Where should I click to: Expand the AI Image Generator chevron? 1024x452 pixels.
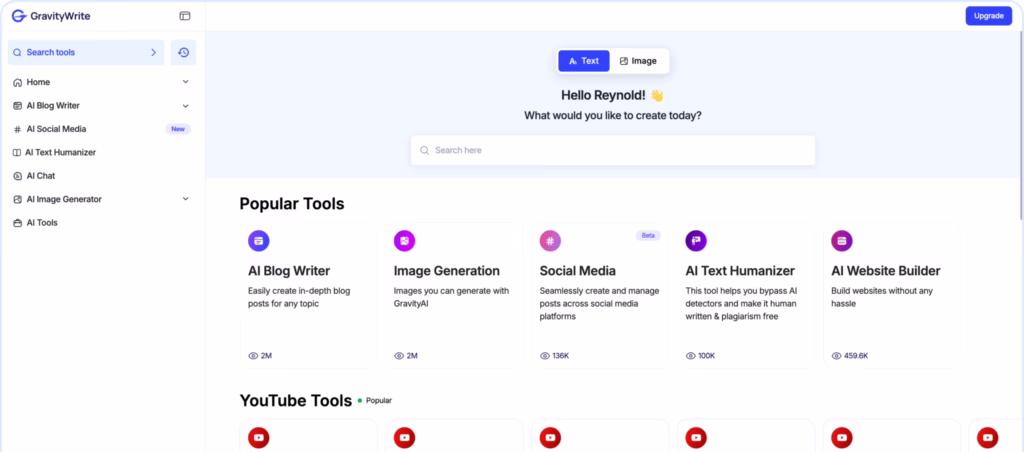(x=185, y=199)
